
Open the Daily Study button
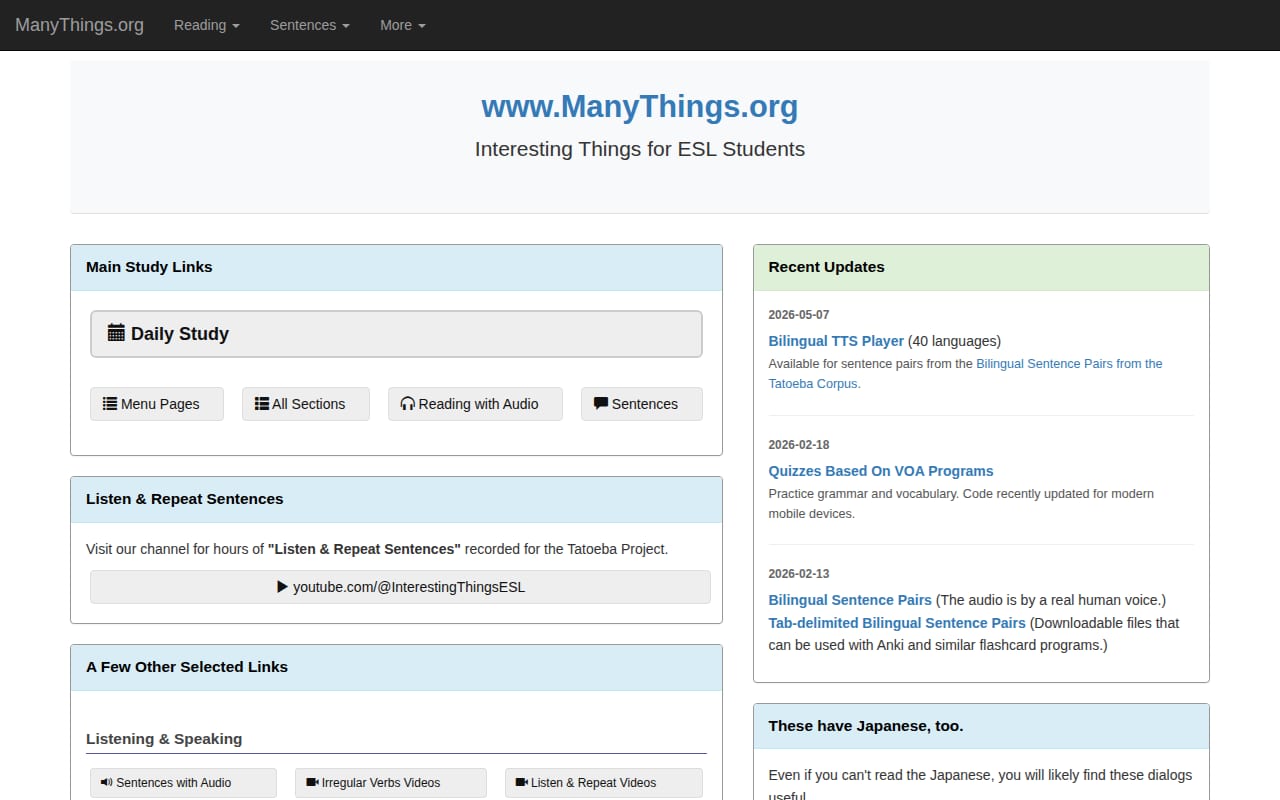click(396, 334)
